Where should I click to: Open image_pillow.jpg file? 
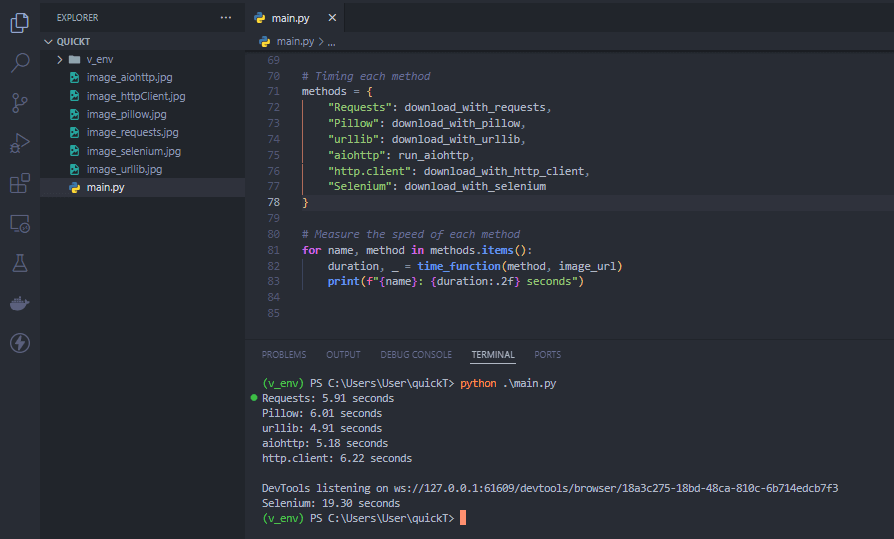(x=143, y=114)
